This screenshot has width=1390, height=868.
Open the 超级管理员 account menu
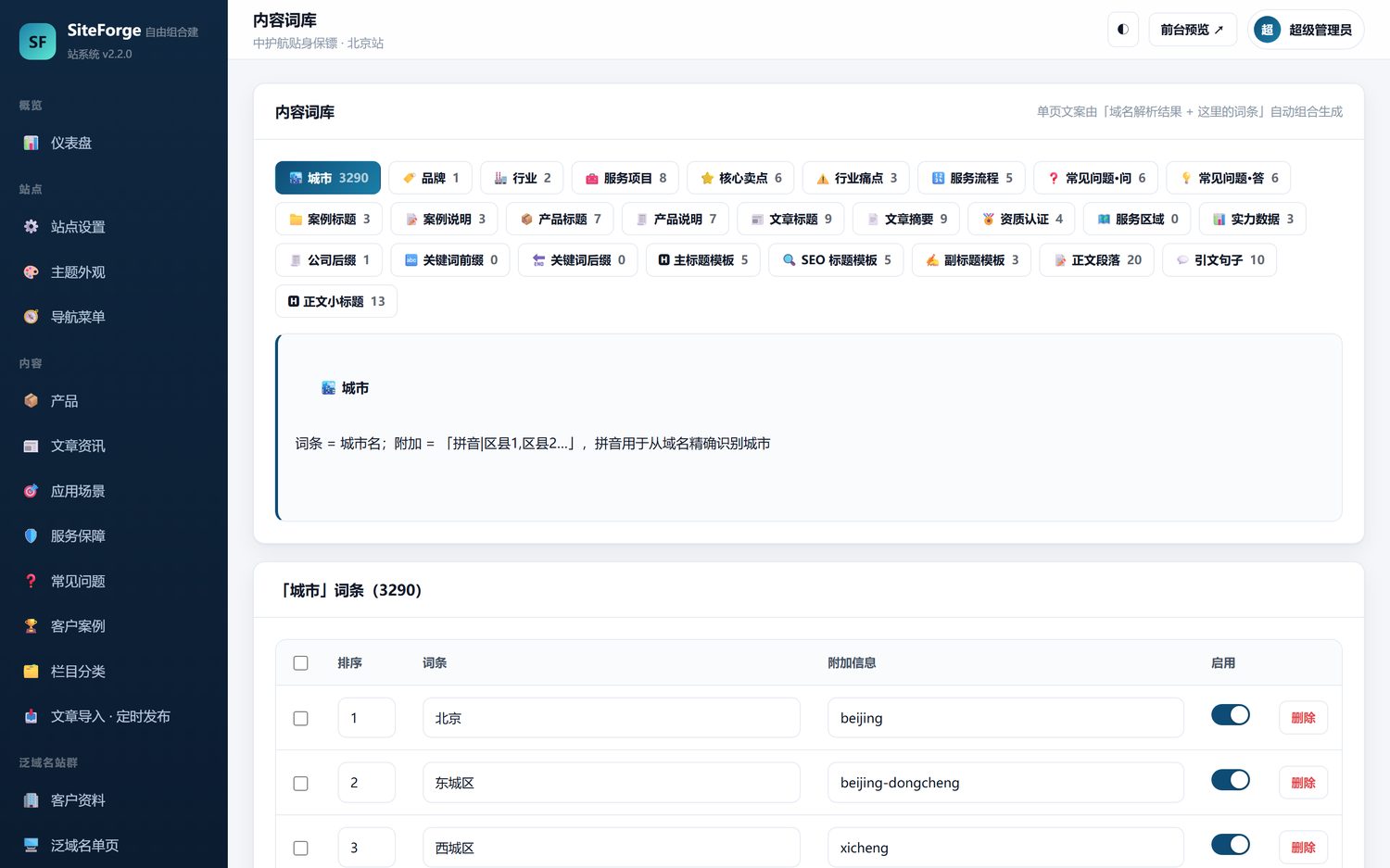1306,30
